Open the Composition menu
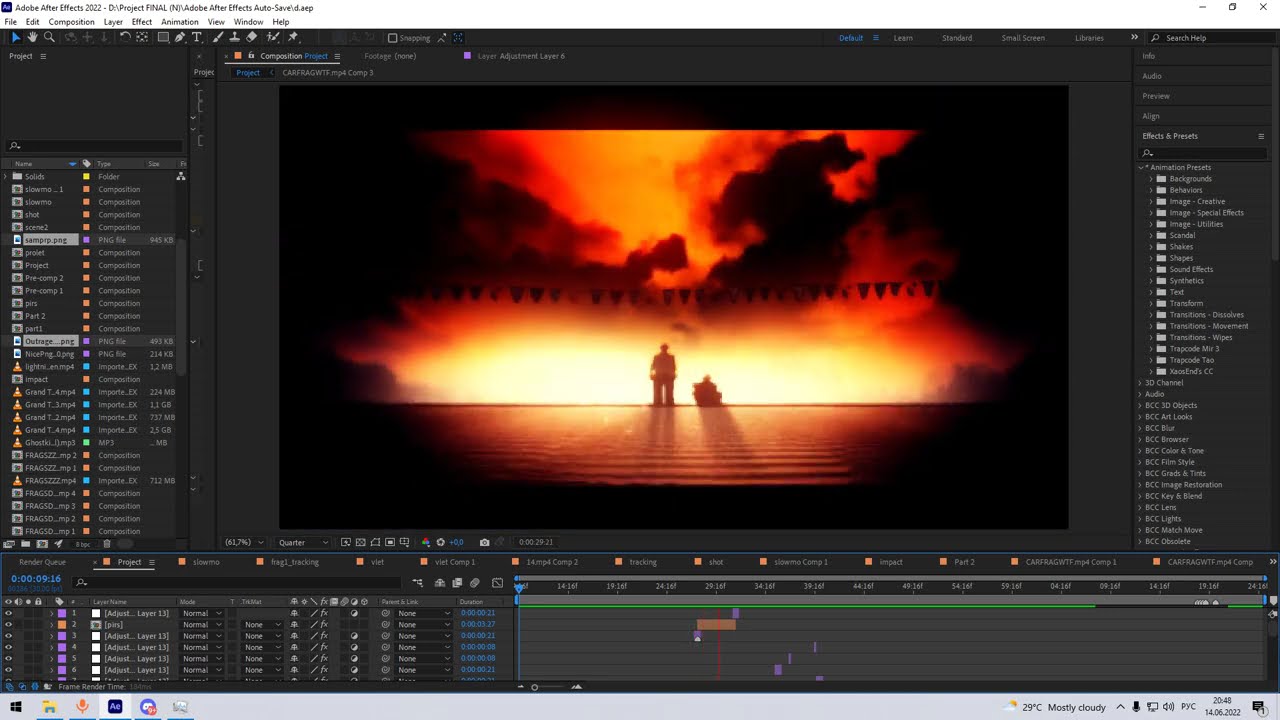 tap(71, 22)
